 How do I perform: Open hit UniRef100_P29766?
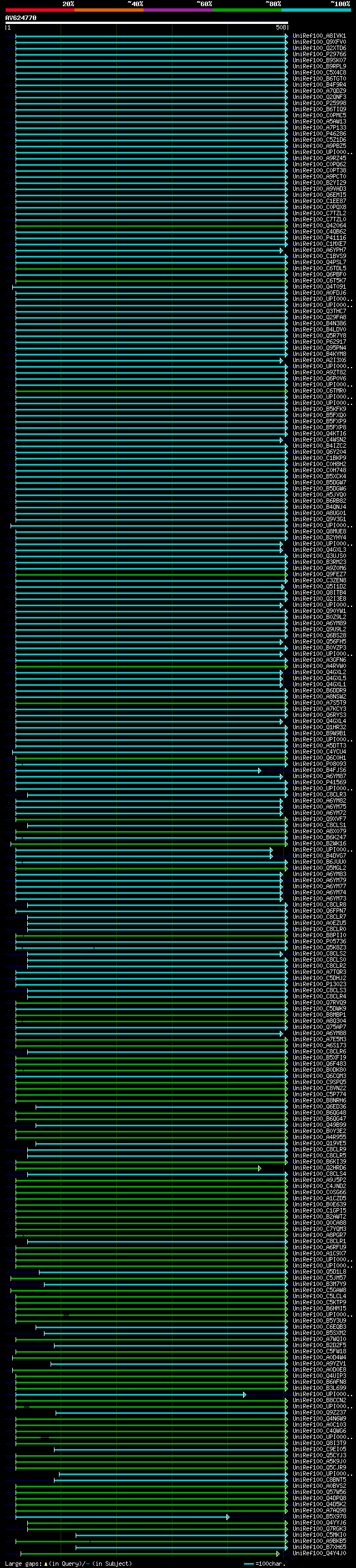click(x=319, y=54)
